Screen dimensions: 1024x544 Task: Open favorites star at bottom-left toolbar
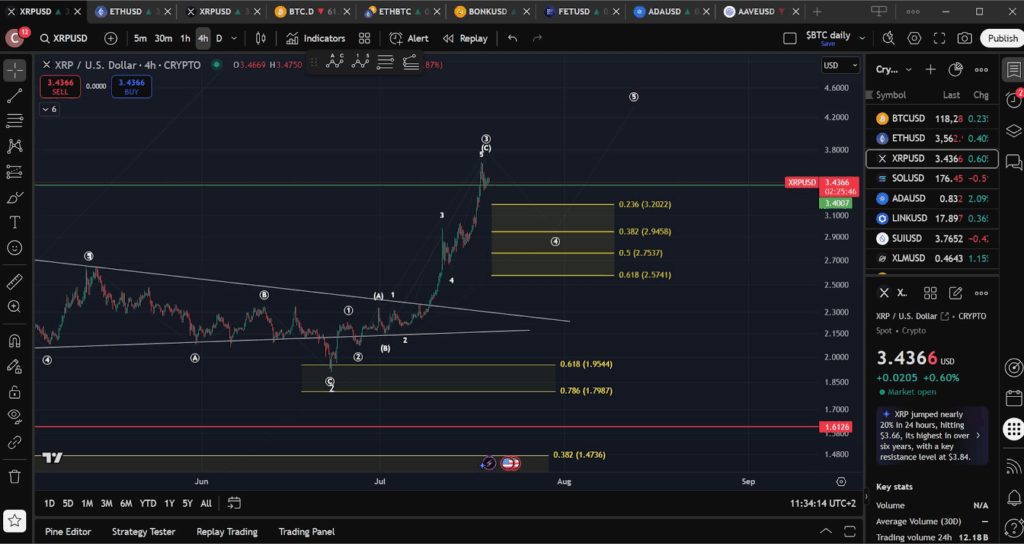click(x=14, y=520)
